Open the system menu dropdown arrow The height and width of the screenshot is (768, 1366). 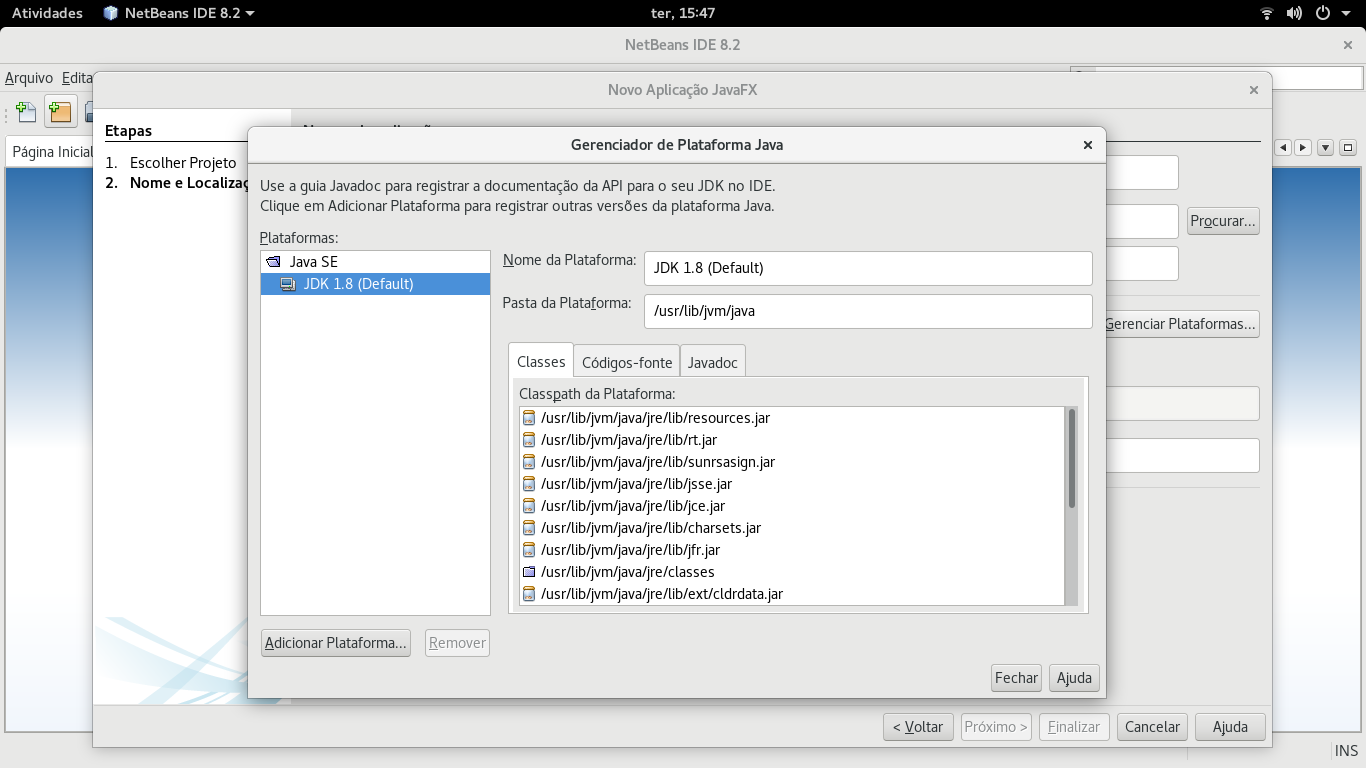coord(1346,13)
